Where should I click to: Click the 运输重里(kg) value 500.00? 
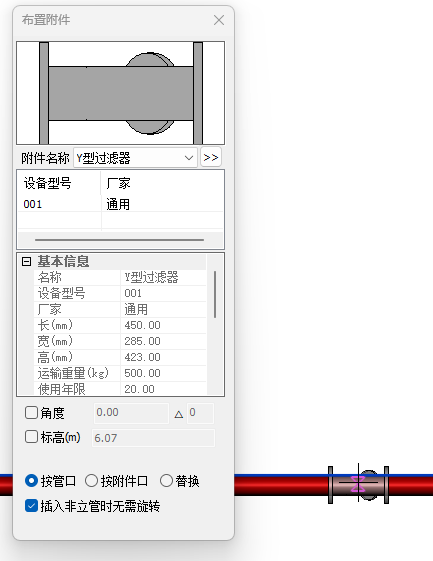[163, 373]
